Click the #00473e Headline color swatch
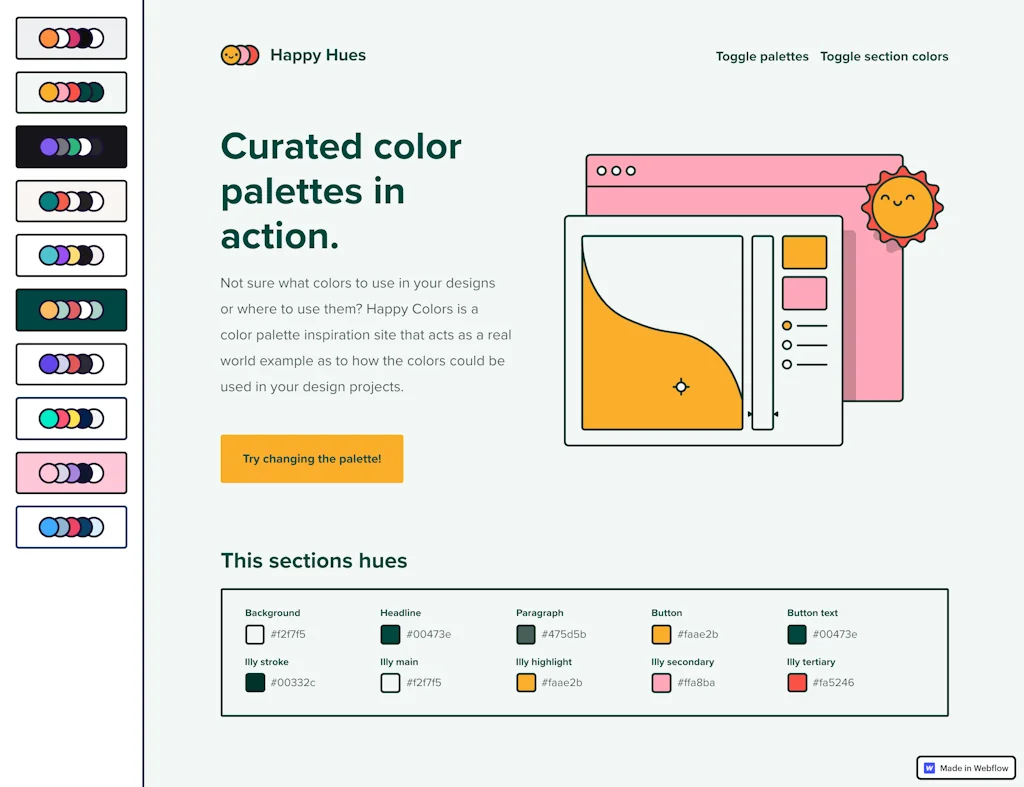Viewport: 1024px width, 787px height. coord(390,634)
